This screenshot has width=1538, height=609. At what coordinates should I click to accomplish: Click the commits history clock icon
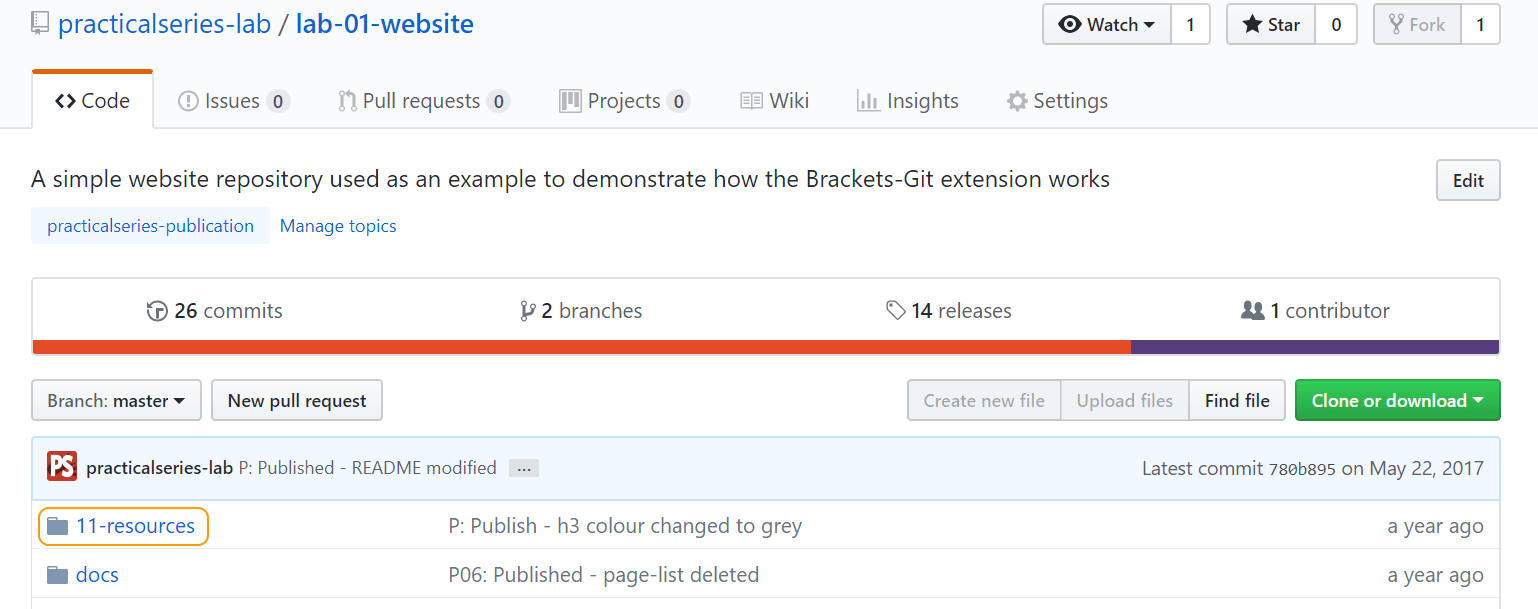157,311
